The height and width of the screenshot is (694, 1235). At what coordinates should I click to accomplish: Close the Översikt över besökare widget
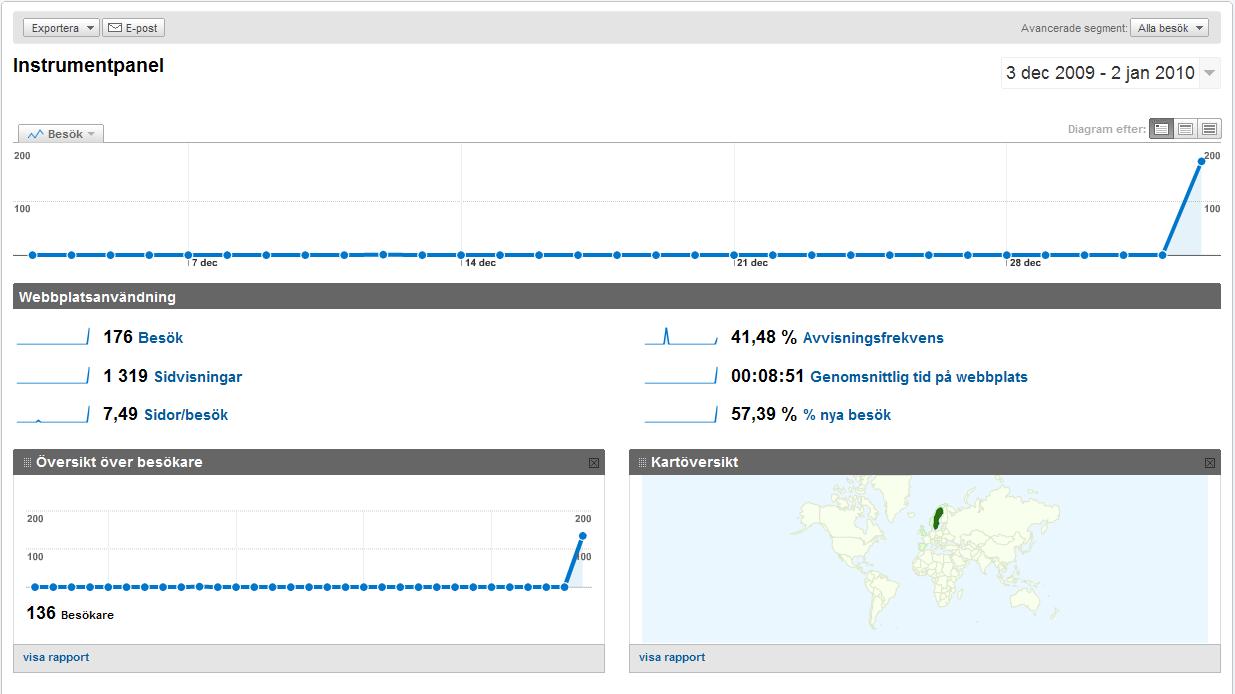[594, 463]
